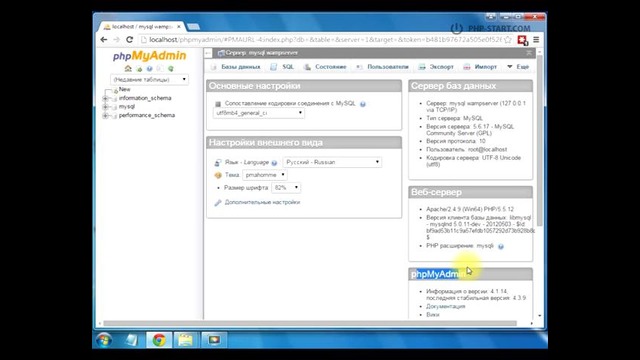This screenshot has height=360, width=640.
Task: Expand the performance_schema database
Action: (105, 116)
